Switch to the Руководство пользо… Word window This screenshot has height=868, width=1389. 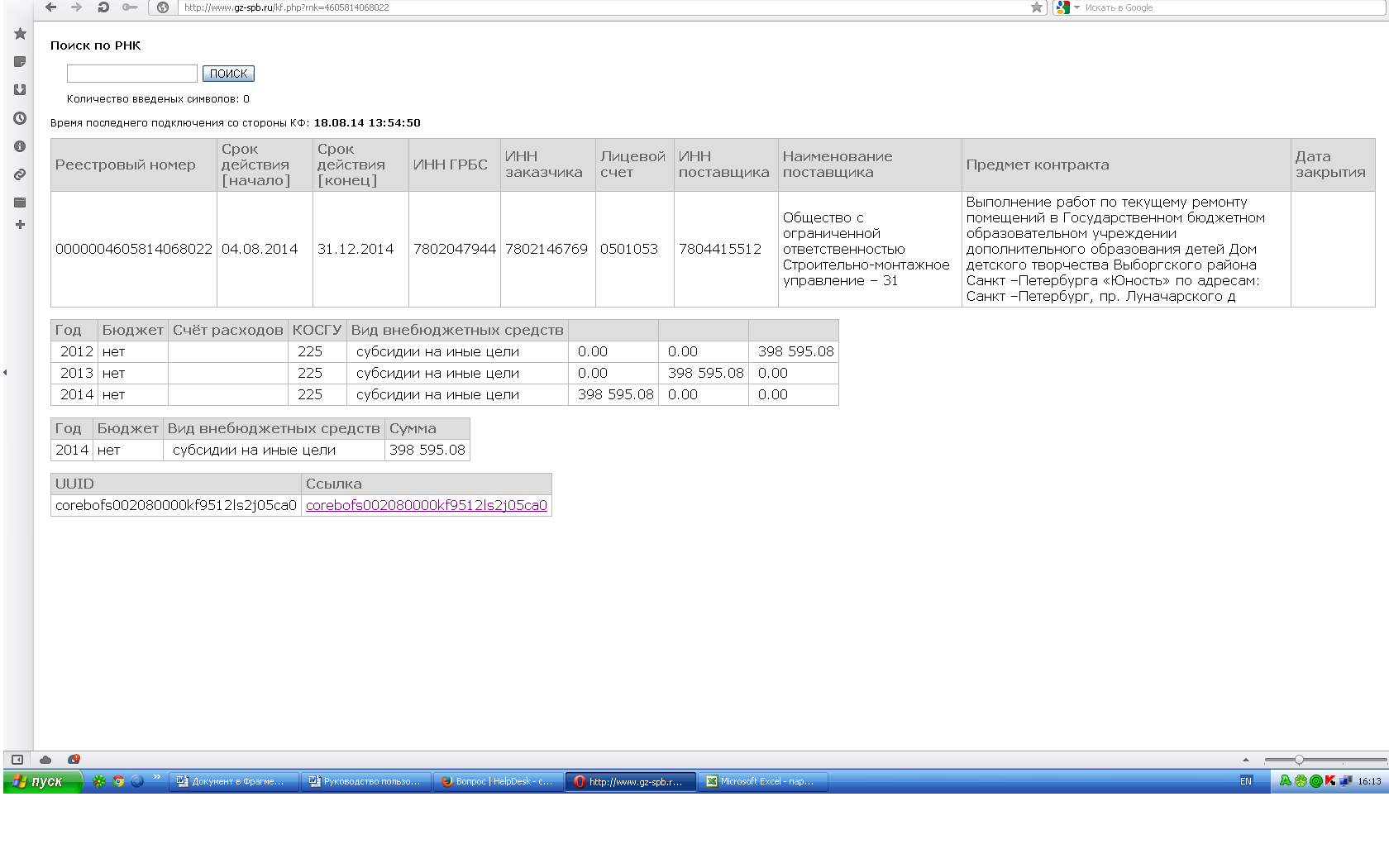click(x=366, y=781)
